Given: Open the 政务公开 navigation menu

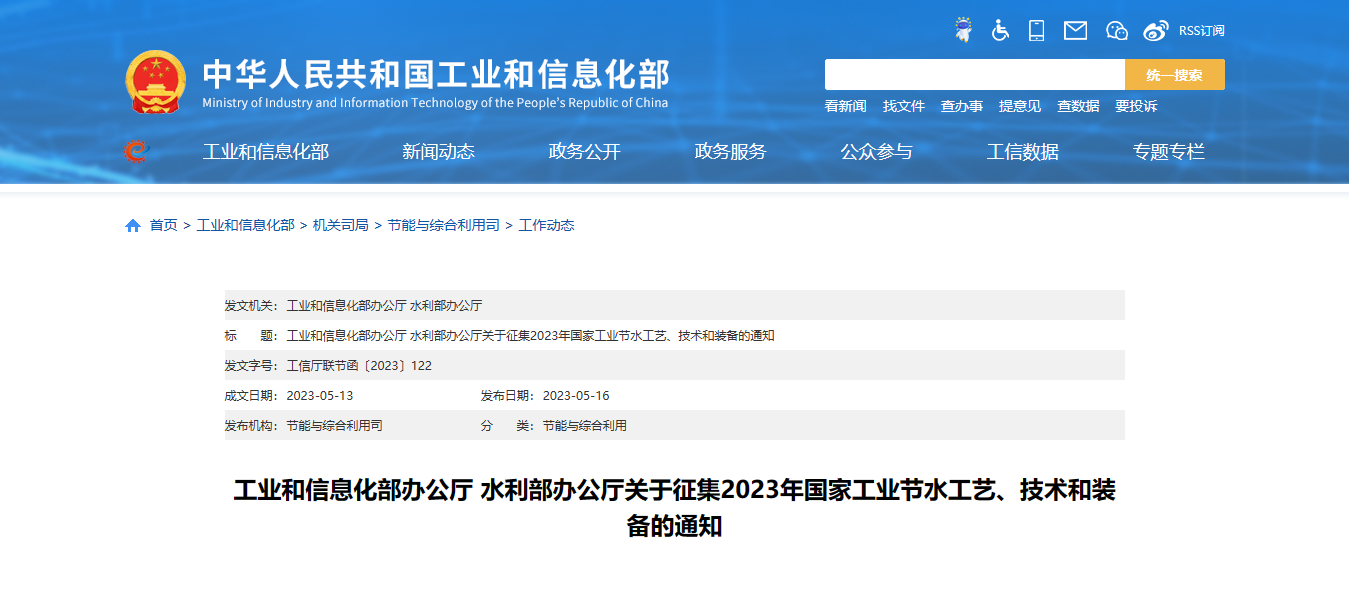Looking at the screenshot, I should coord(584,152).
